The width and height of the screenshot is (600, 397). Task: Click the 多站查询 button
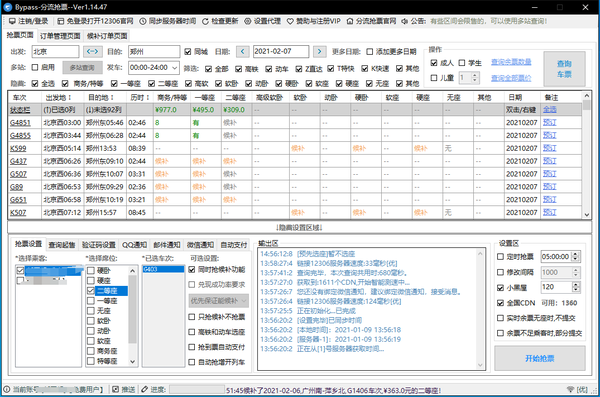point(82,68)
